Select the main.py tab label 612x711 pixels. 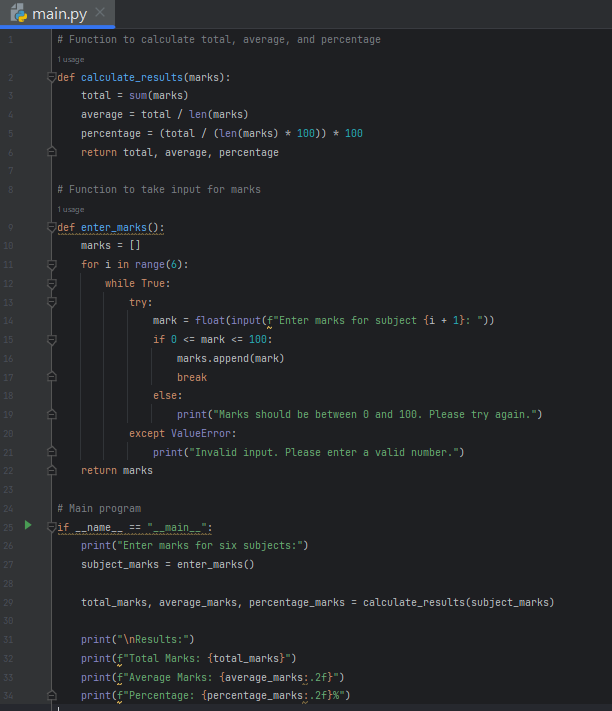click(x=60, y=13)
